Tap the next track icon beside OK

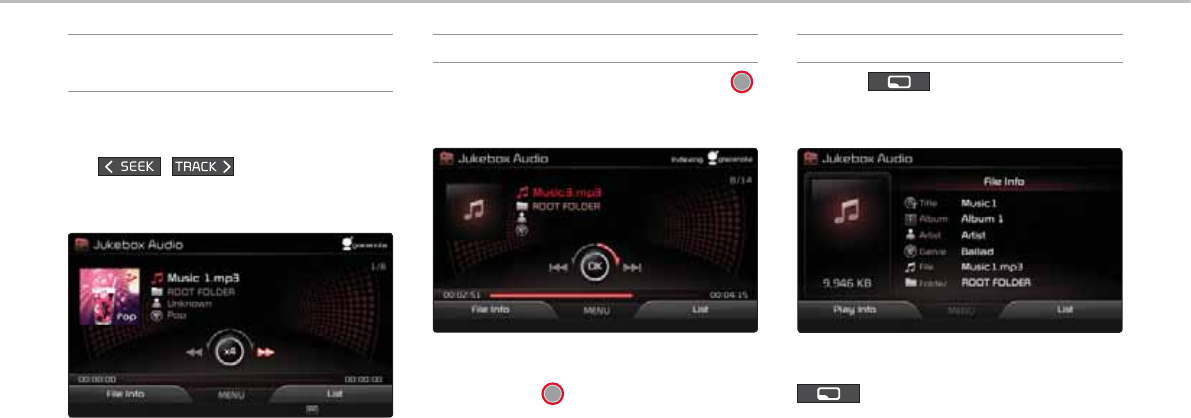point(631,268)
